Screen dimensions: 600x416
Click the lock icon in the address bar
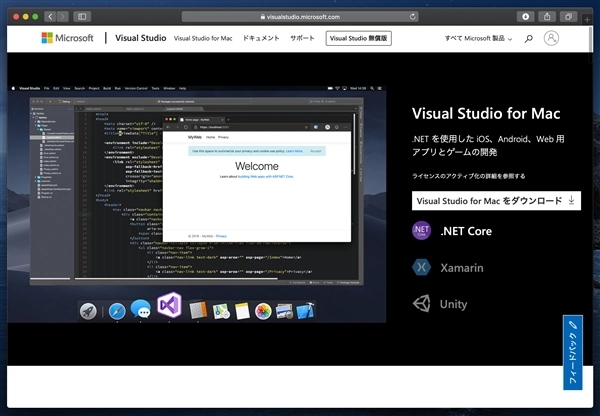tap(262, 17)
